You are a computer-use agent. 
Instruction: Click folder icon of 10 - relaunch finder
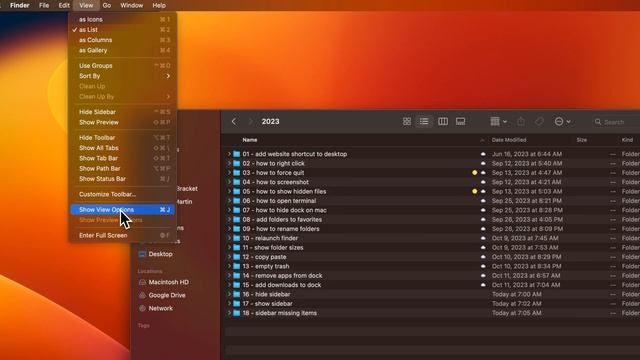236,238
